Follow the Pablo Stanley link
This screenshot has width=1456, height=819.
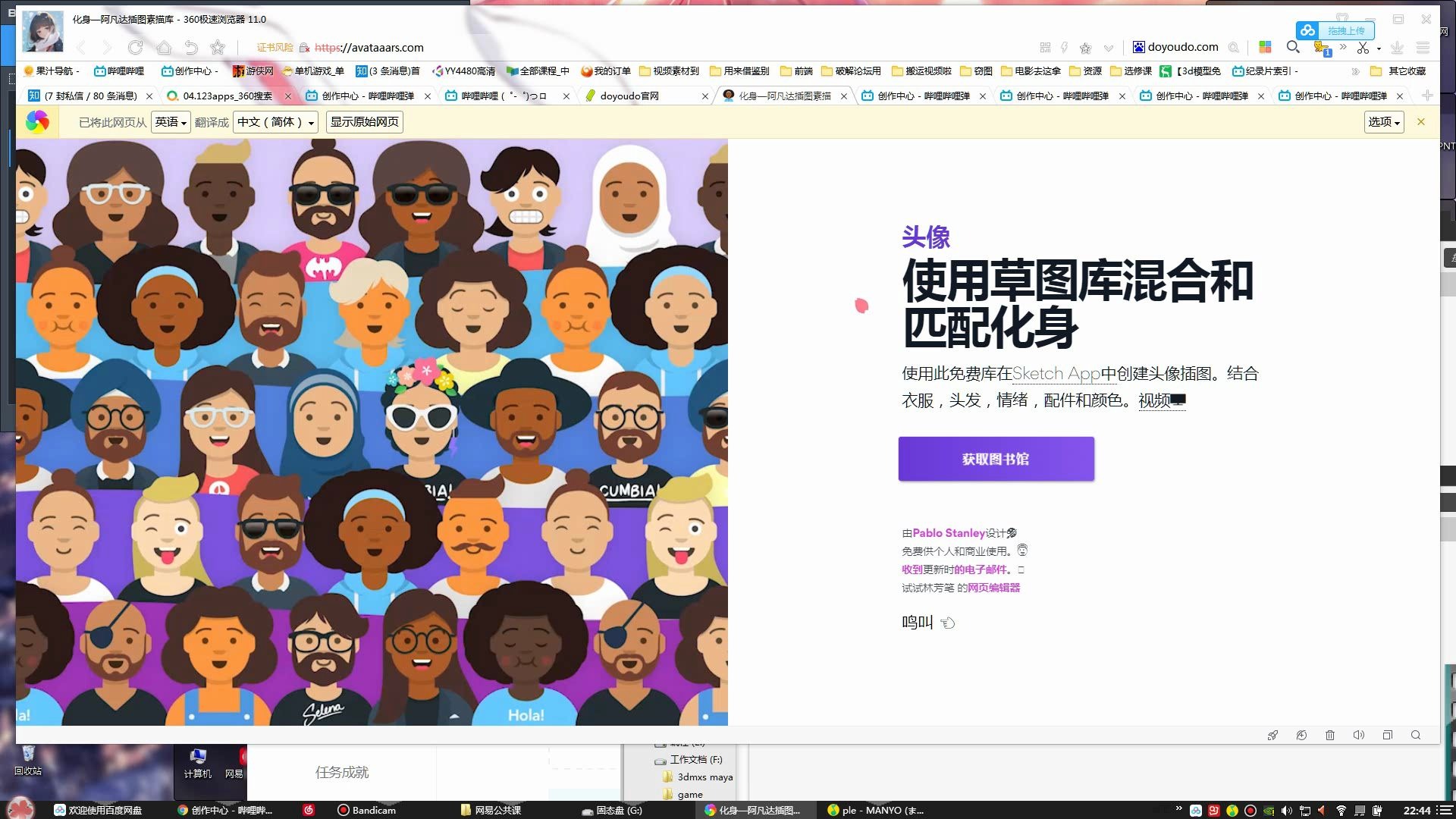[x=949, y=533]
